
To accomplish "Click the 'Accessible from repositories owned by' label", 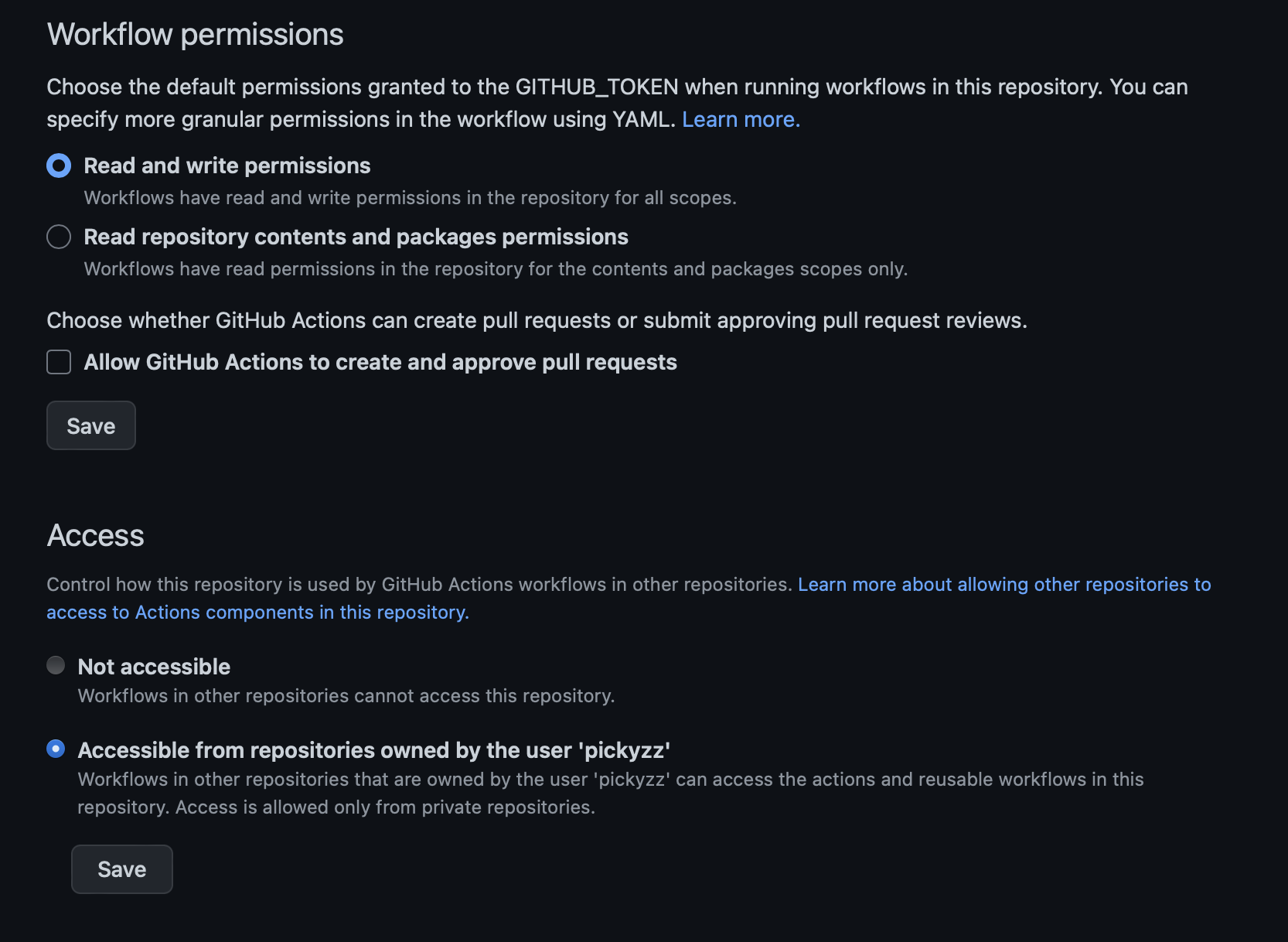I will (x=373, y=750).
